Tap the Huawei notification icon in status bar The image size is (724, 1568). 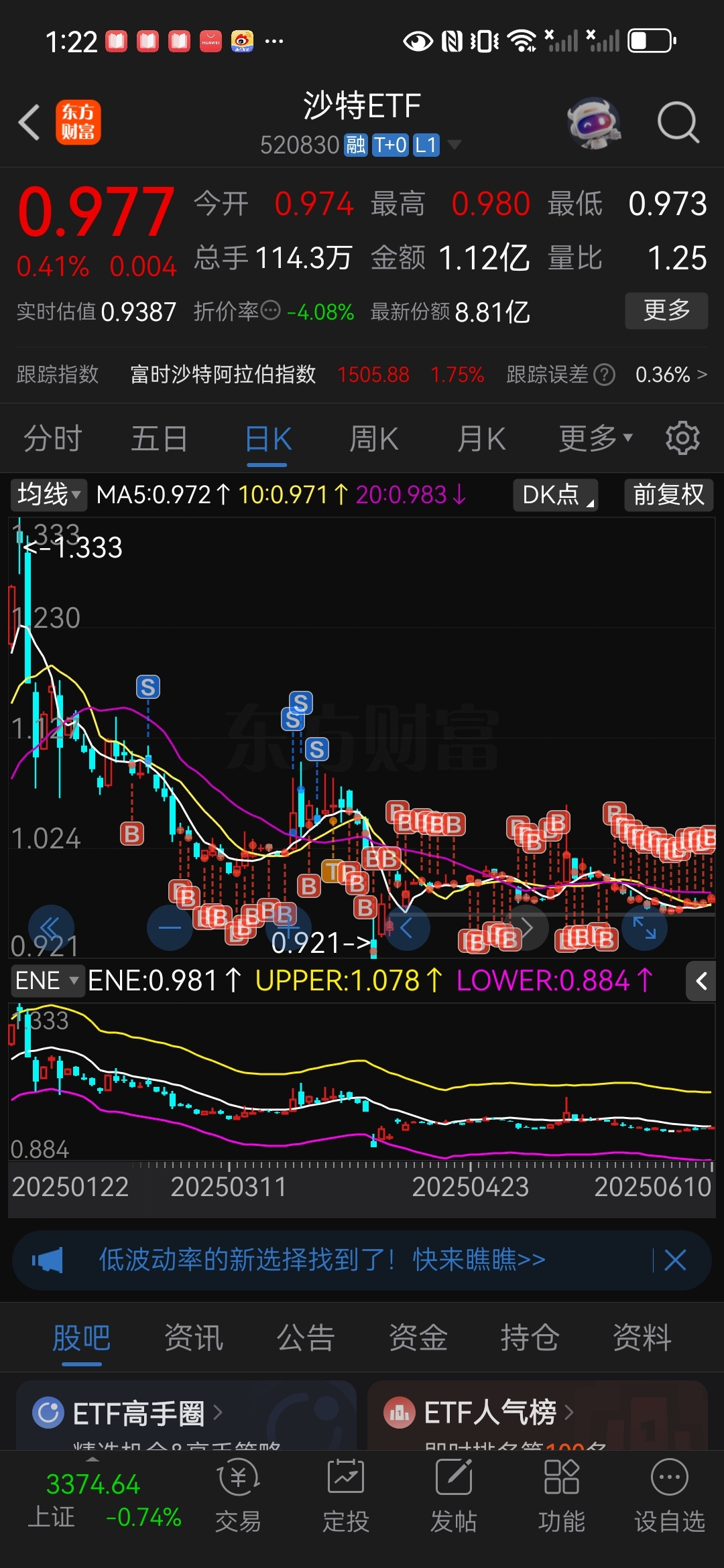click(210, 42)
